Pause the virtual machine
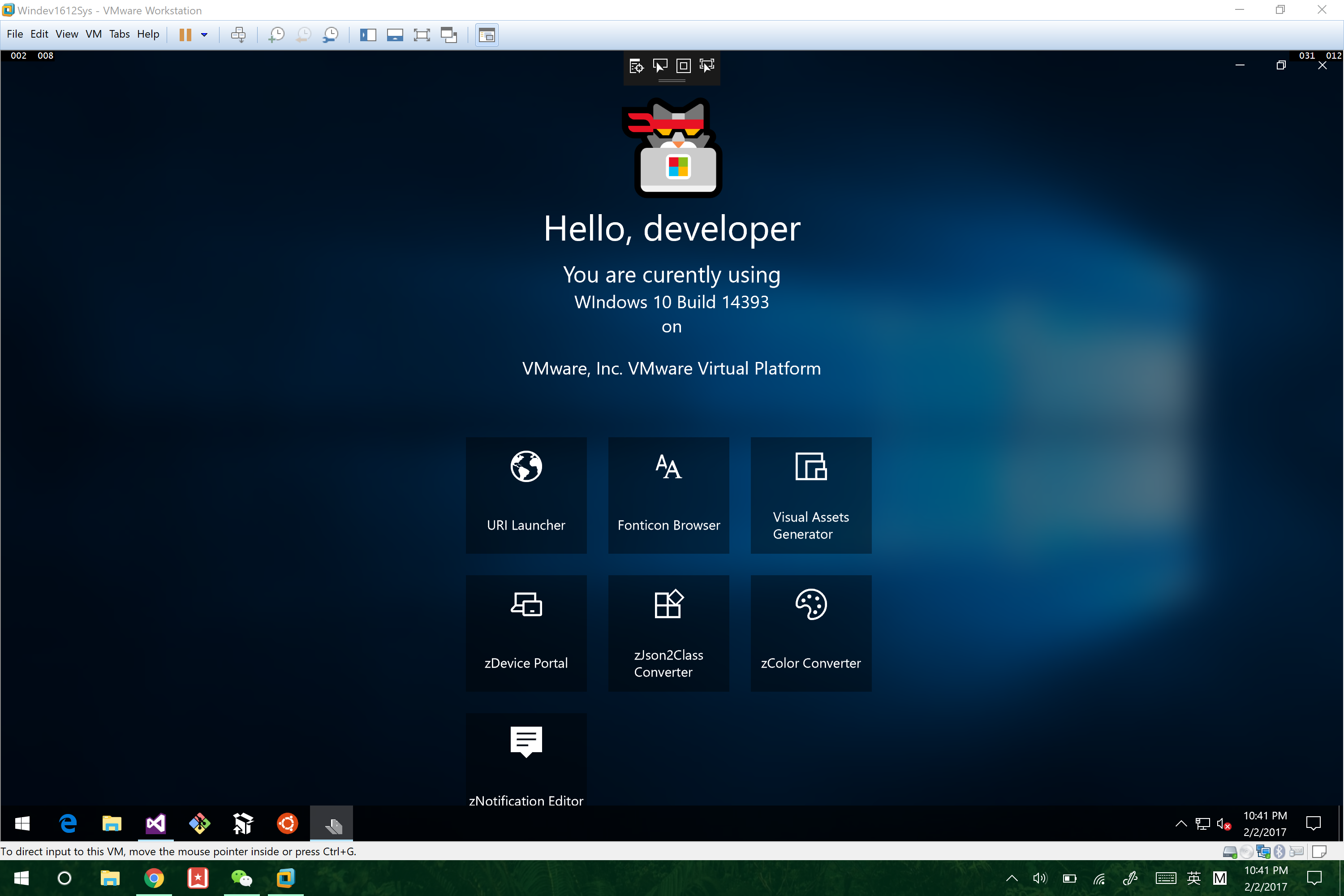Image resolution: width=1344 pixels, height=896 pixels. pos(185,35)
